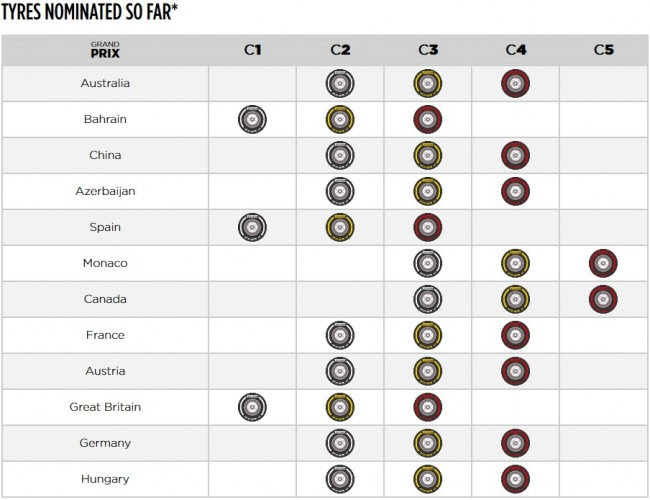Click the yellow tyre for Monaco C4

[516, 264]
